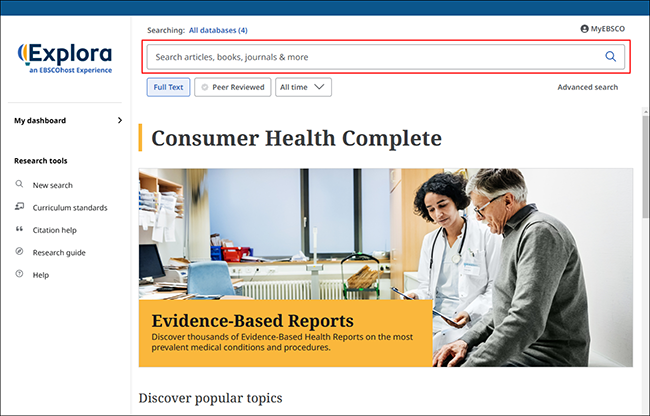Click the page vertical scrollbar thumb
The width and height of the screenshot is (650, 416).
pos(645,166)
